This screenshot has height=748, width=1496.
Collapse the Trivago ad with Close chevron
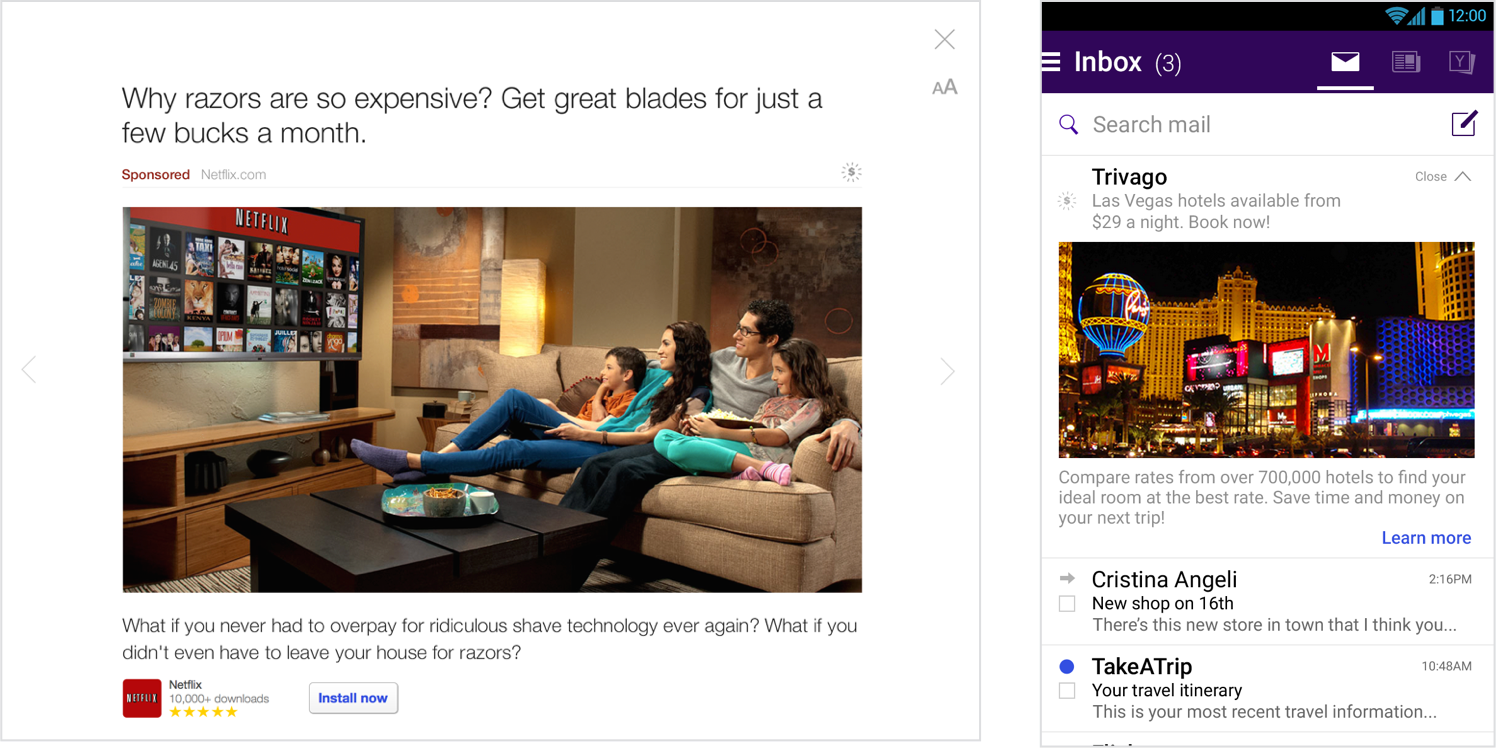[1443, 176]
